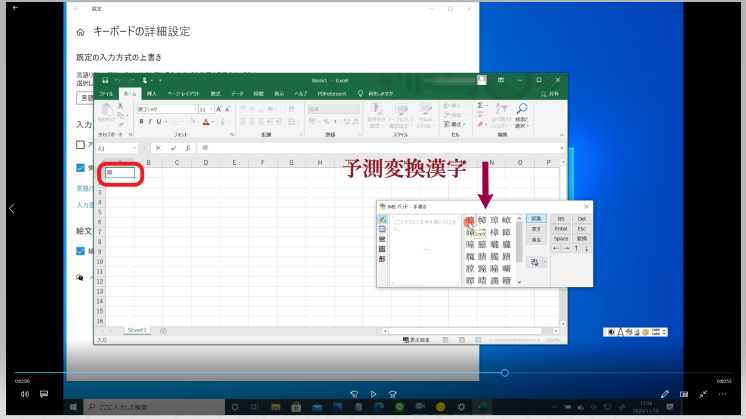This screenshot has width=746, height=419.
Task: Click the AutoSum sigma icon
Action: coord(479,105)
